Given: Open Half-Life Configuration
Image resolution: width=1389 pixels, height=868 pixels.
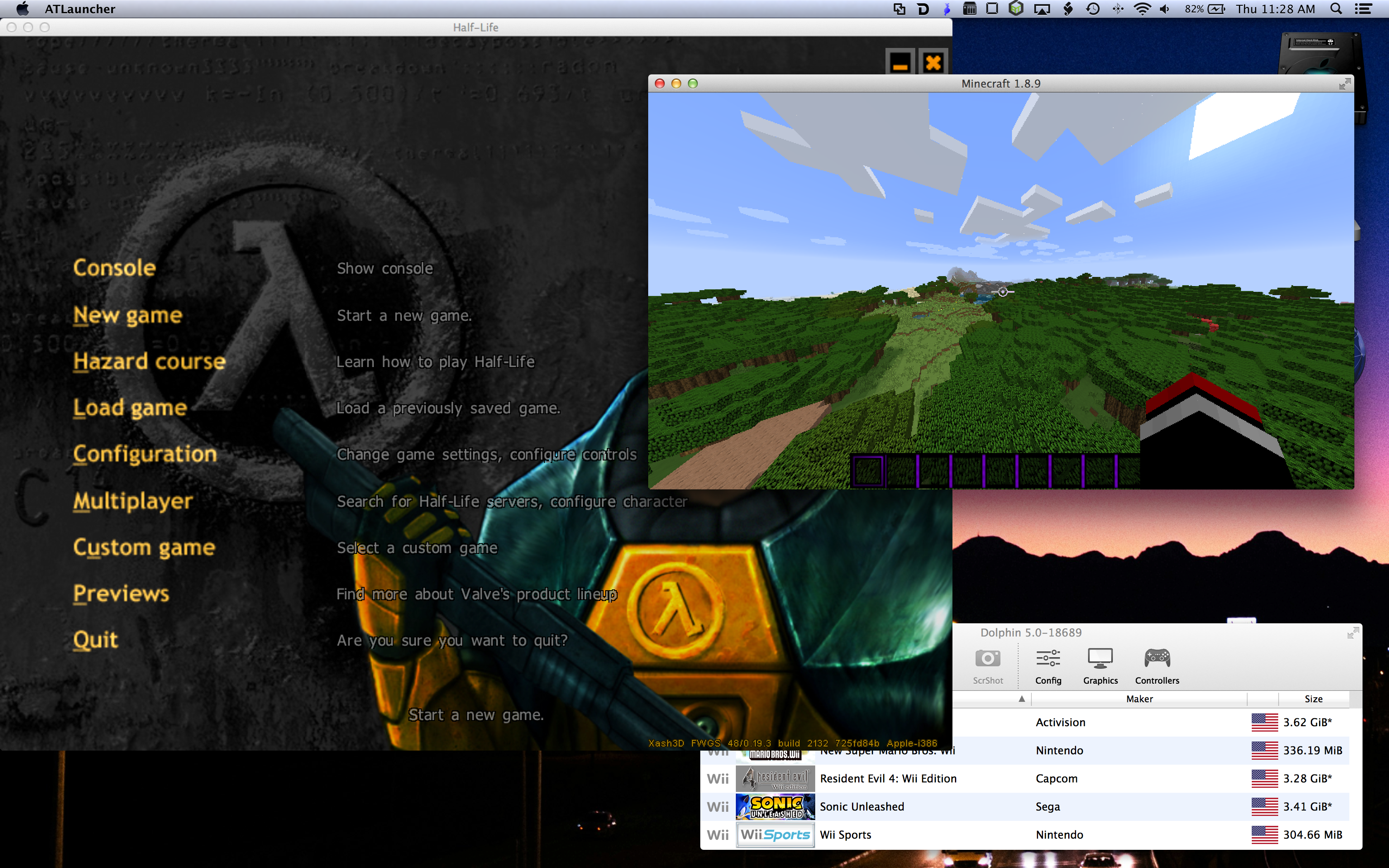Looking at the screenshot, I should pyautogui.click(x=145, y=454).
